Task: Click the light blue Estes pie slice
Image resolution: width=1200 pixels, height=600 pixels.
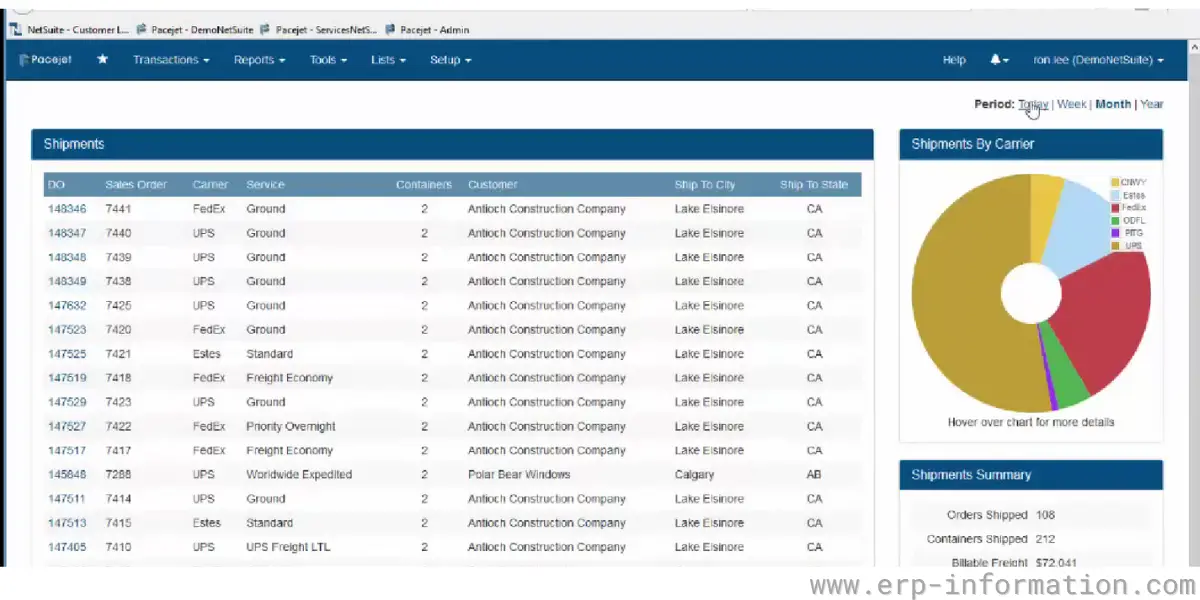Action: point(1085,228)
